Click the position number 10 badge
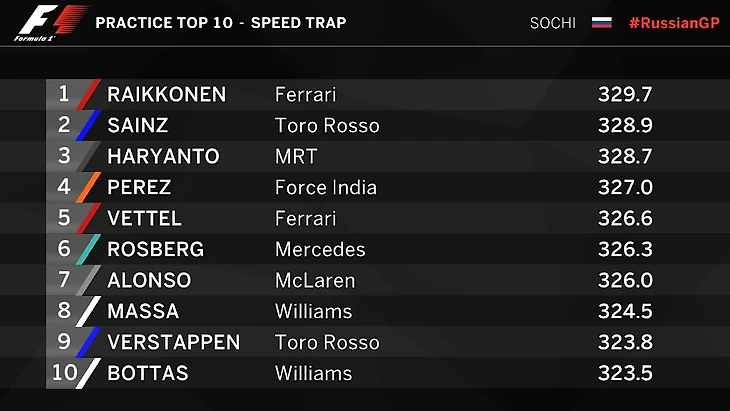Screen dimensions: 730x411 (x=63, y=374)
